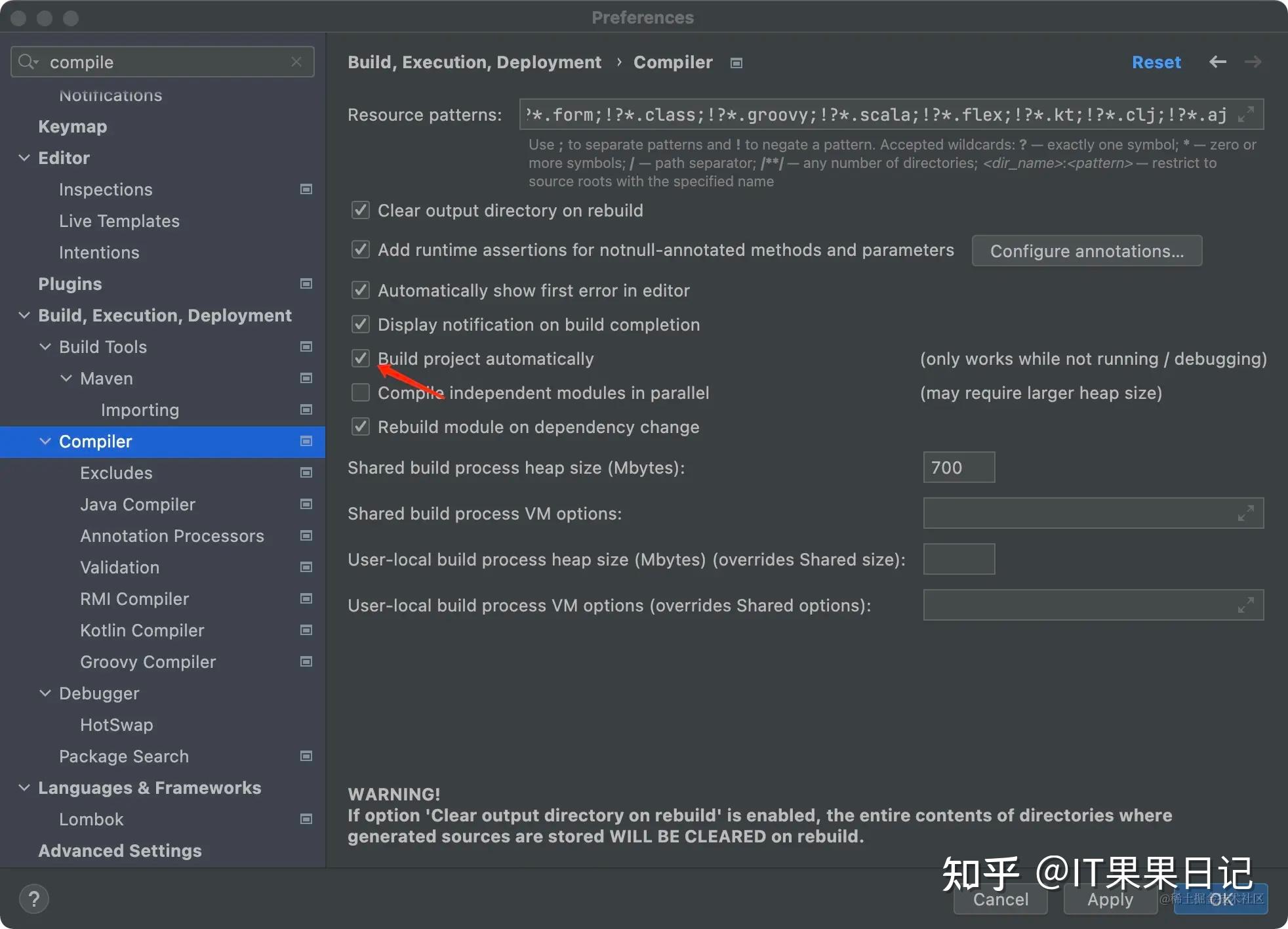Open Advanced Settings in the sidebar

(119, 850)
